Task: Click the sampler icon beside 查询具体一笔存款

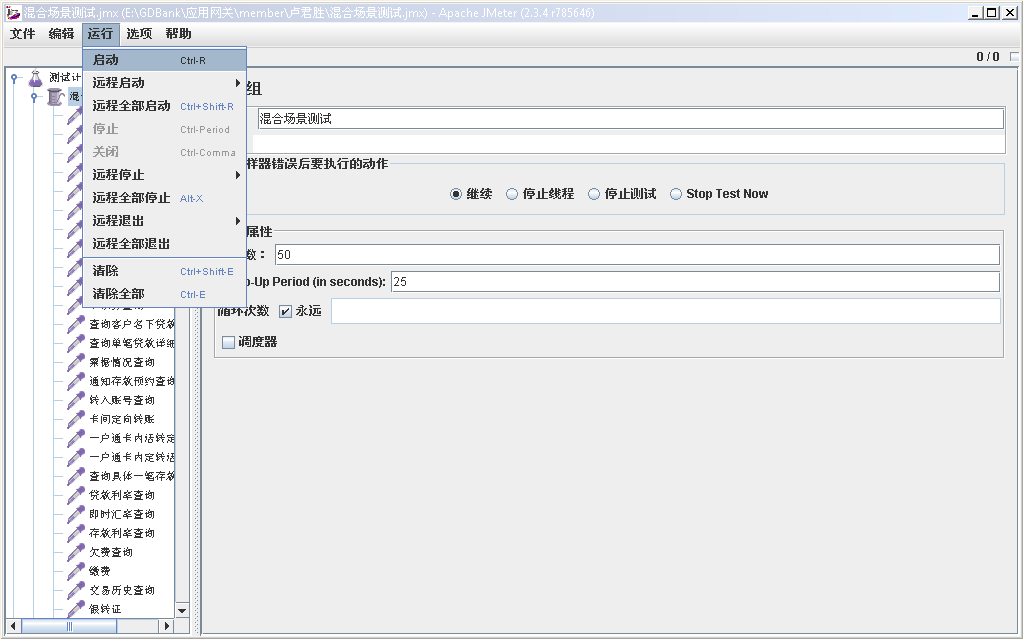Action: (x=76, y=476)
